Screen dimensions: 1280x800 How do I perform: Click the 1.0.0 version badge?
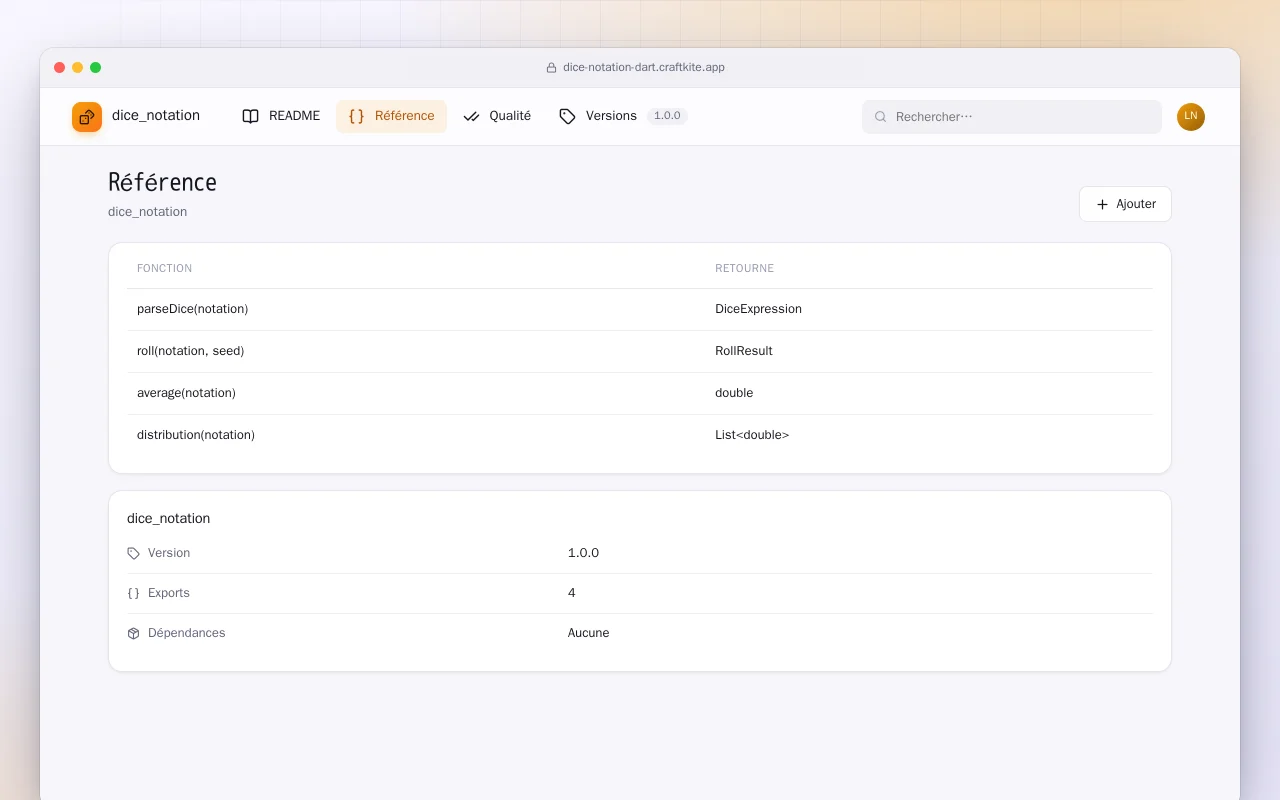click(x=667, y=116)
